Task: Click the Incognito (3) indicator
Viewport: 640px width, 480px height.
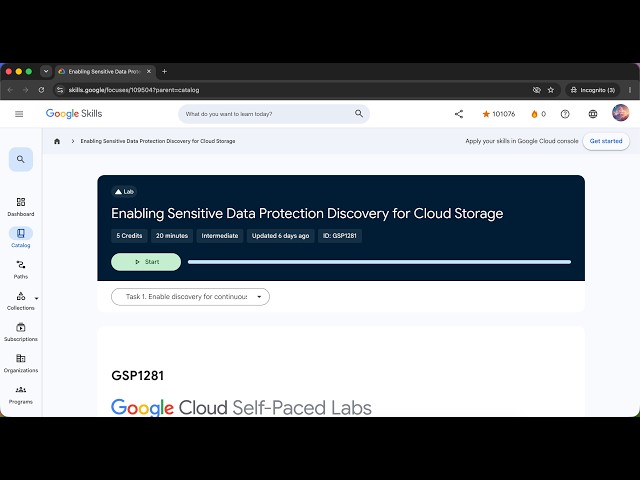Action: tap(593, 90)
